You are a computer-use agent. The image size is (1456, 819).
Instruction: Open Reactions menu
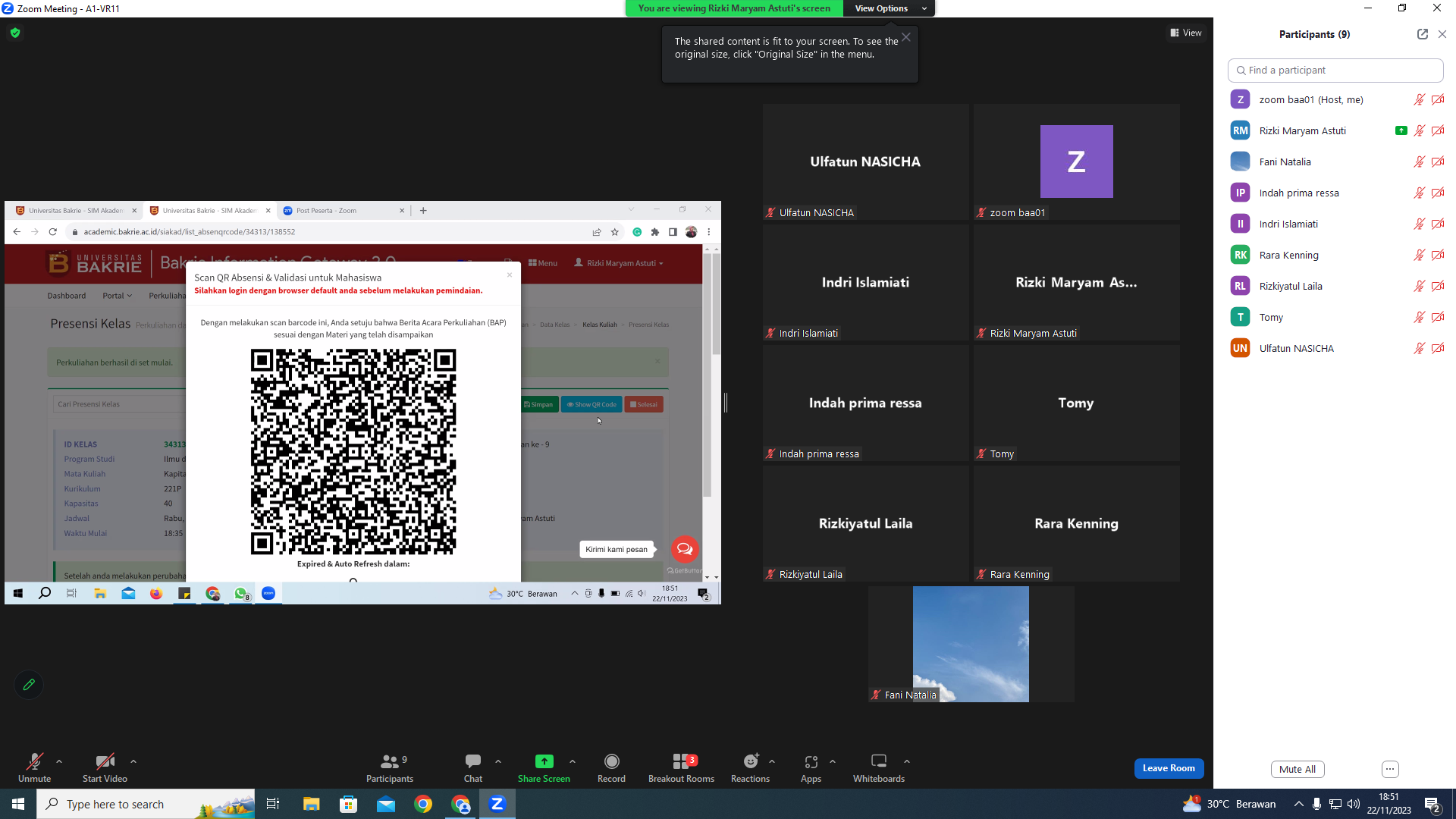[750, 767]
